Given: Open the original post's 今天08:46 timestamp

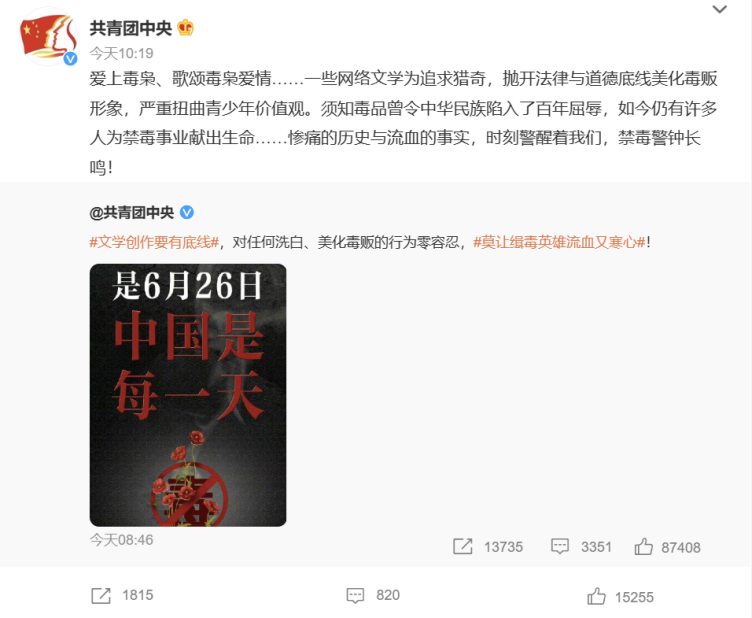Looking at the screenshot, I should (121, 540).
